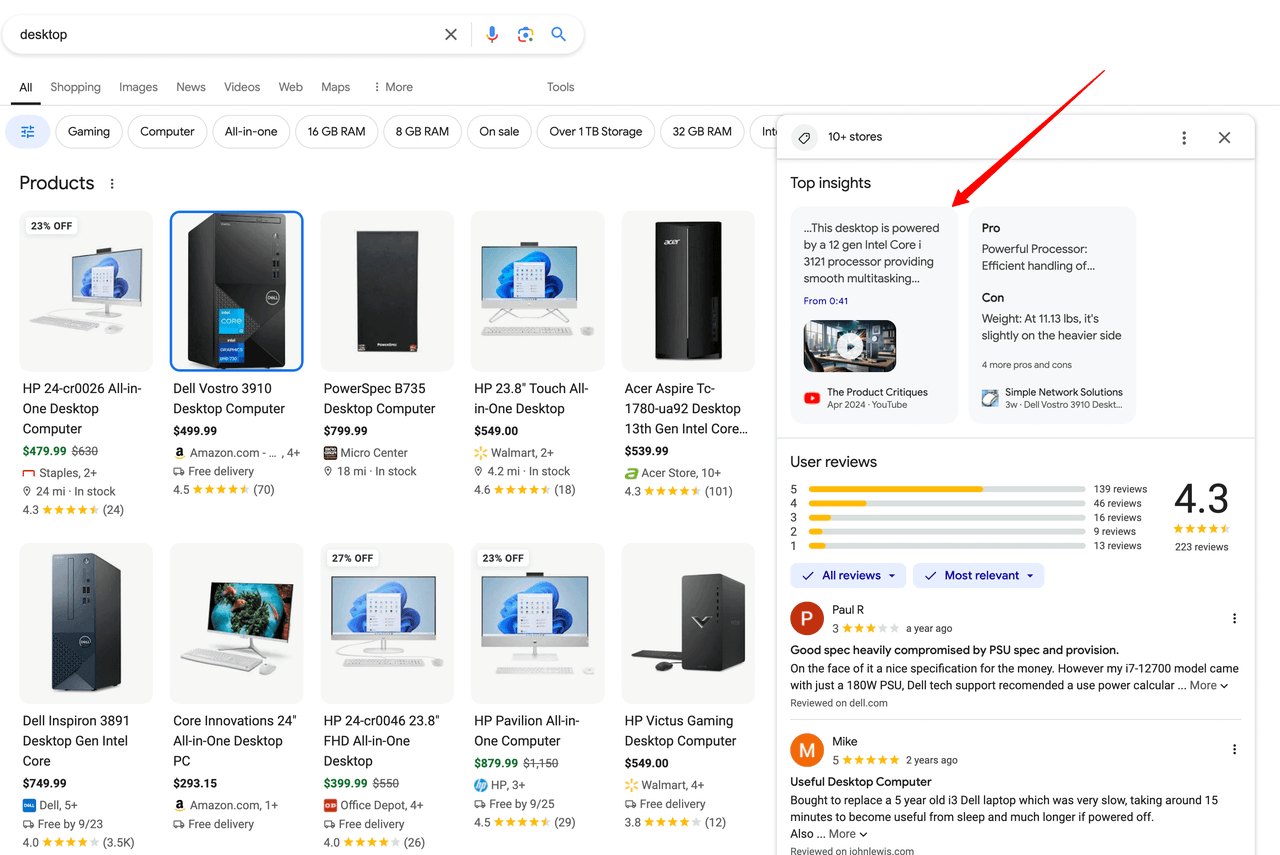The image size is (1280, 855).
Task: Enable the 16 GB RAM filter
Action: point(337,132)
